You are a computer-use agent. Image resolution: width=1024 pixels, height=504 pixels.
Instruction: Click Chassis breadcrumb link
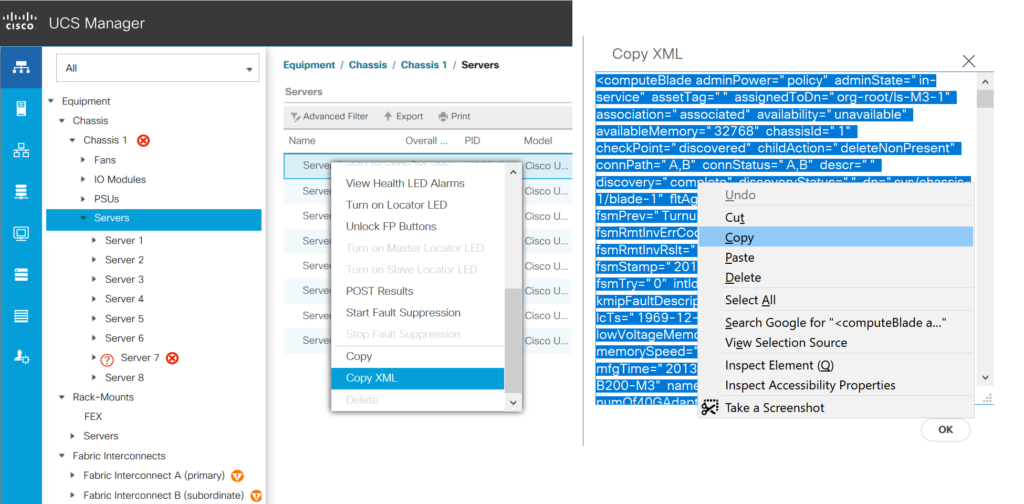368,65
